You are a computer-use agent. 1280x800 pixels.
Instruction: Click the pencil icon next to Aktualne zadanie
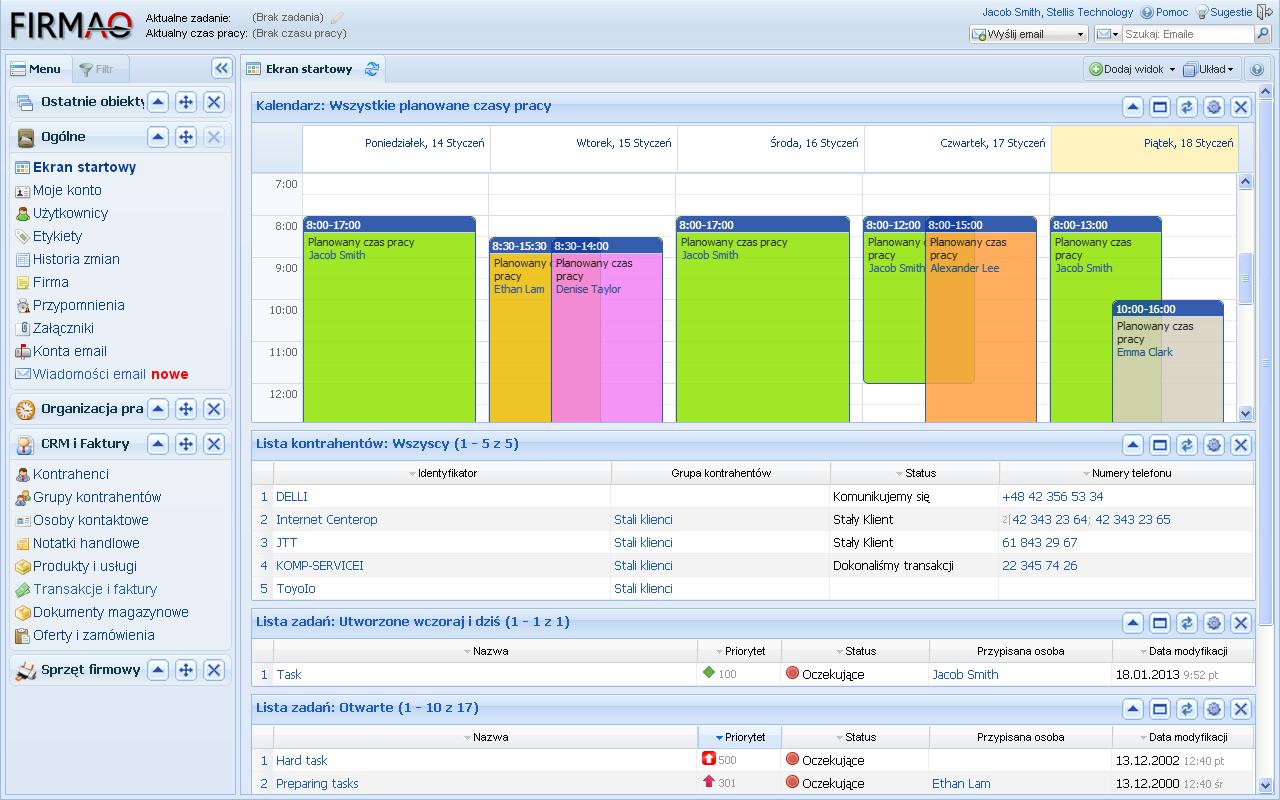337,18
